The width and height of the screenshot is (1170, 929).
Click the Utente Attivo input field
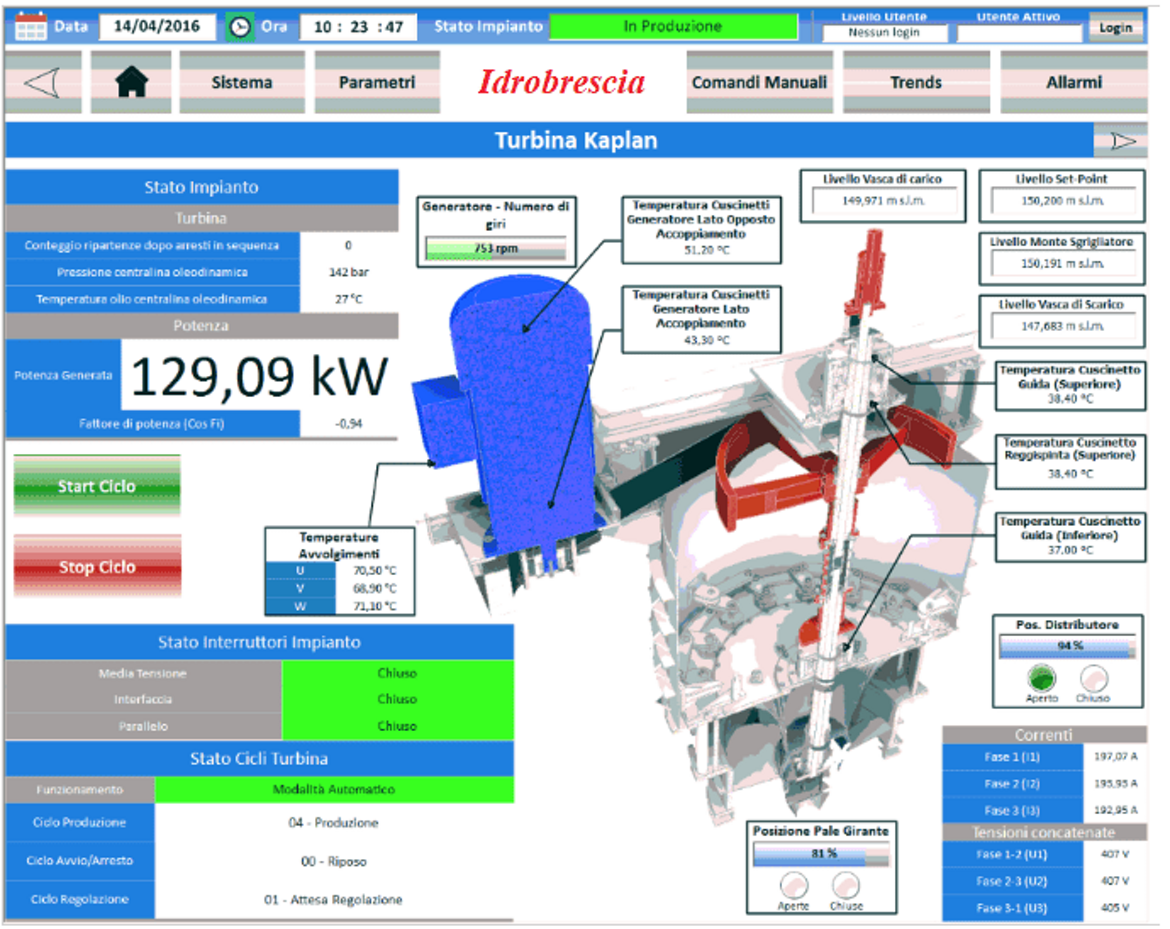click(1018, 33)
